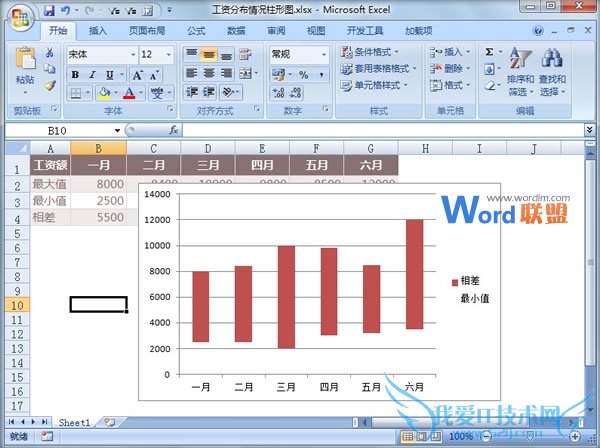
Task: Open Quick Access Toolbar customize arrow
Action: click(169, 10)
